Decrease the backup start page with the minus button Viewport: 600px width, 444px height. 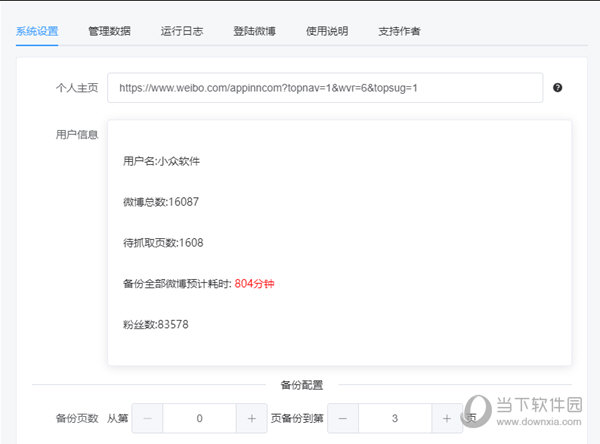[147, 418]
